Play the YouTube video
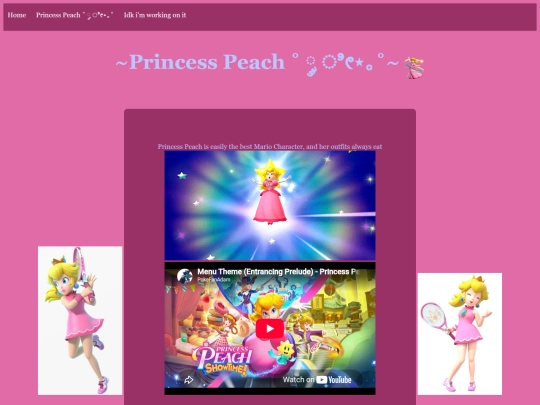The image size is (540, 405). point(270,329)
